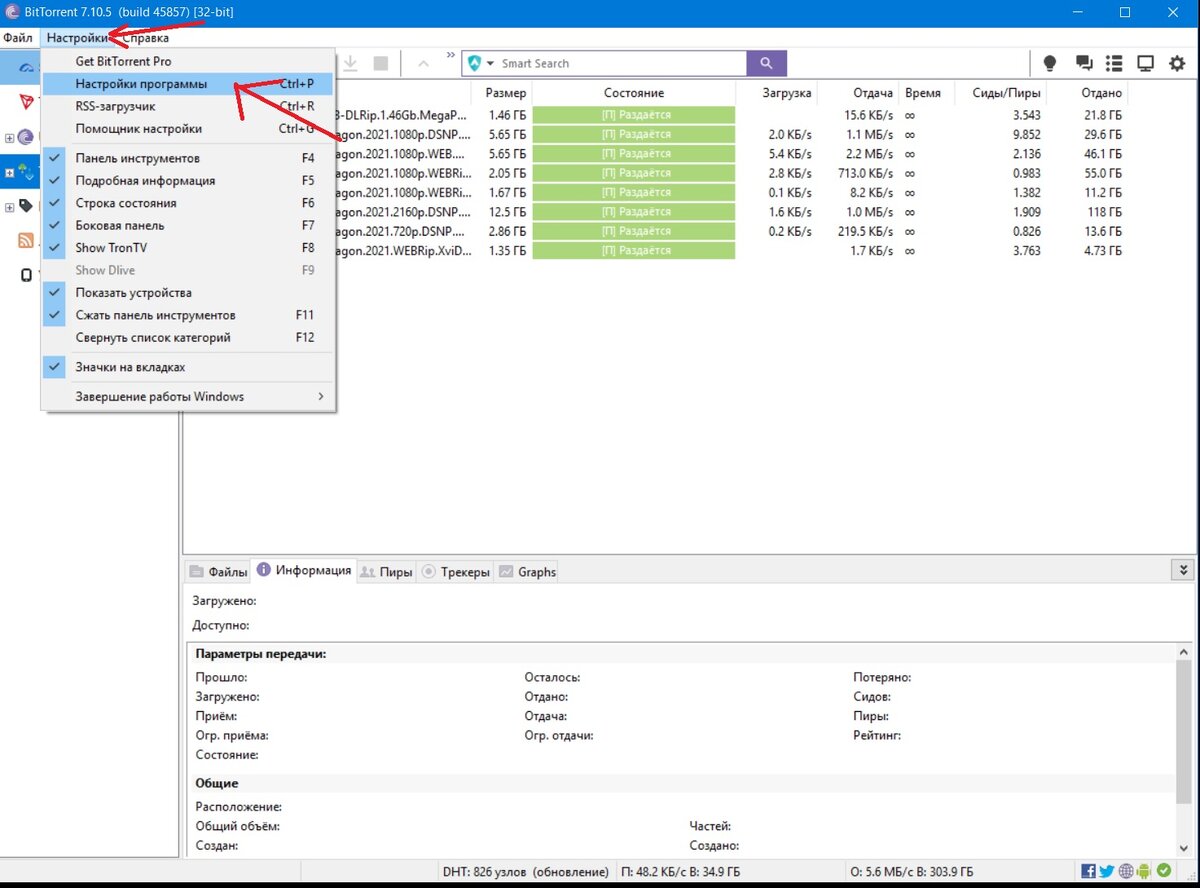Viewport: 1200px width, 888px height.
Task: Sort by Загрузка column header
Action: point(776,92)
